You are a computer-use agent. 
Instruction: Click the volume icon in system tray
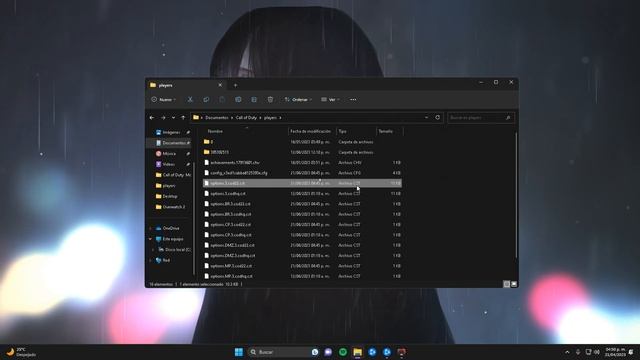click(x=597, y=352)
